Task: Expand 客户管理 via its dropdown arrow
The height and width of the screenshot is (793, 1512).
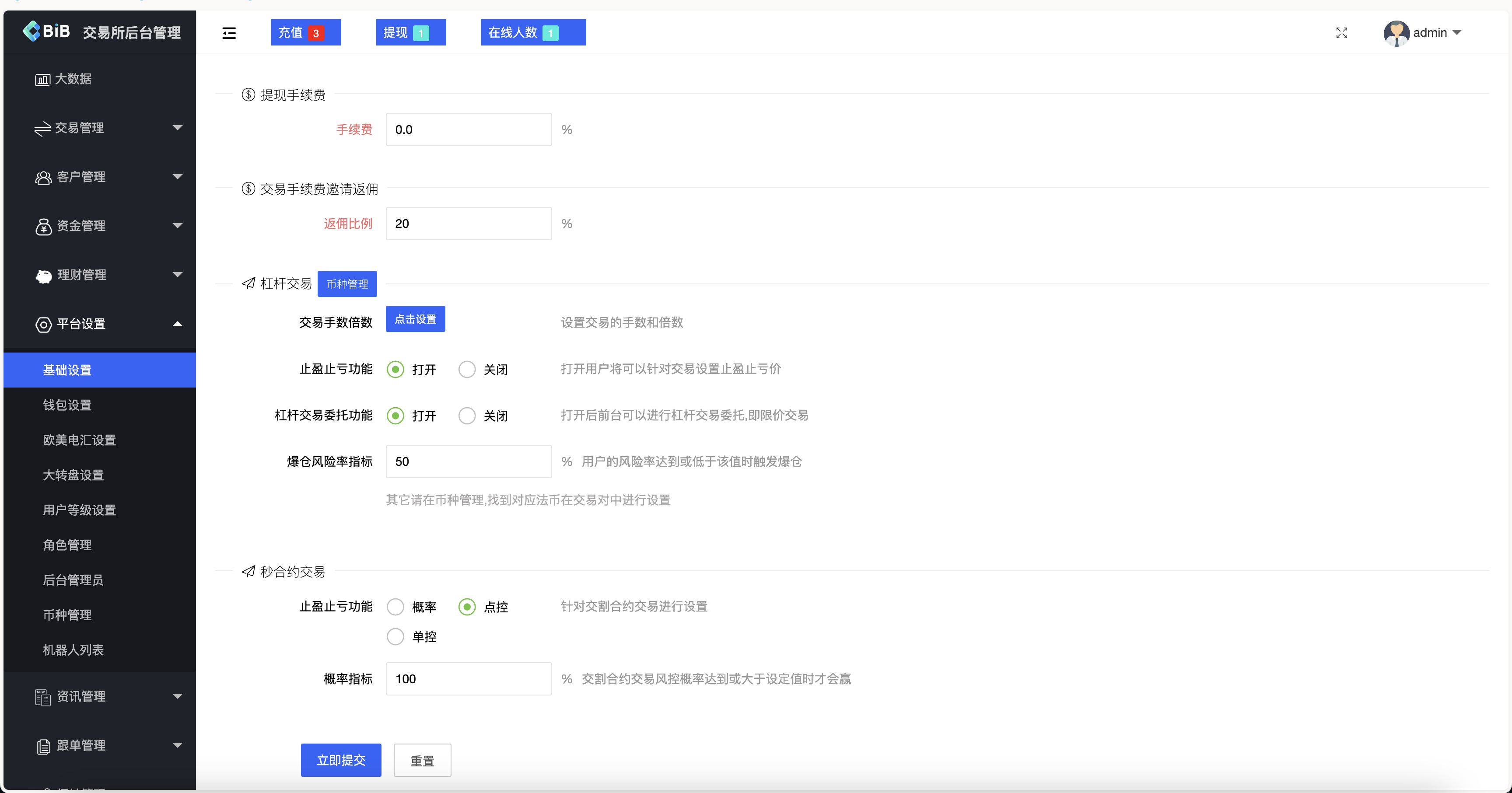Action: click(177, 176)
